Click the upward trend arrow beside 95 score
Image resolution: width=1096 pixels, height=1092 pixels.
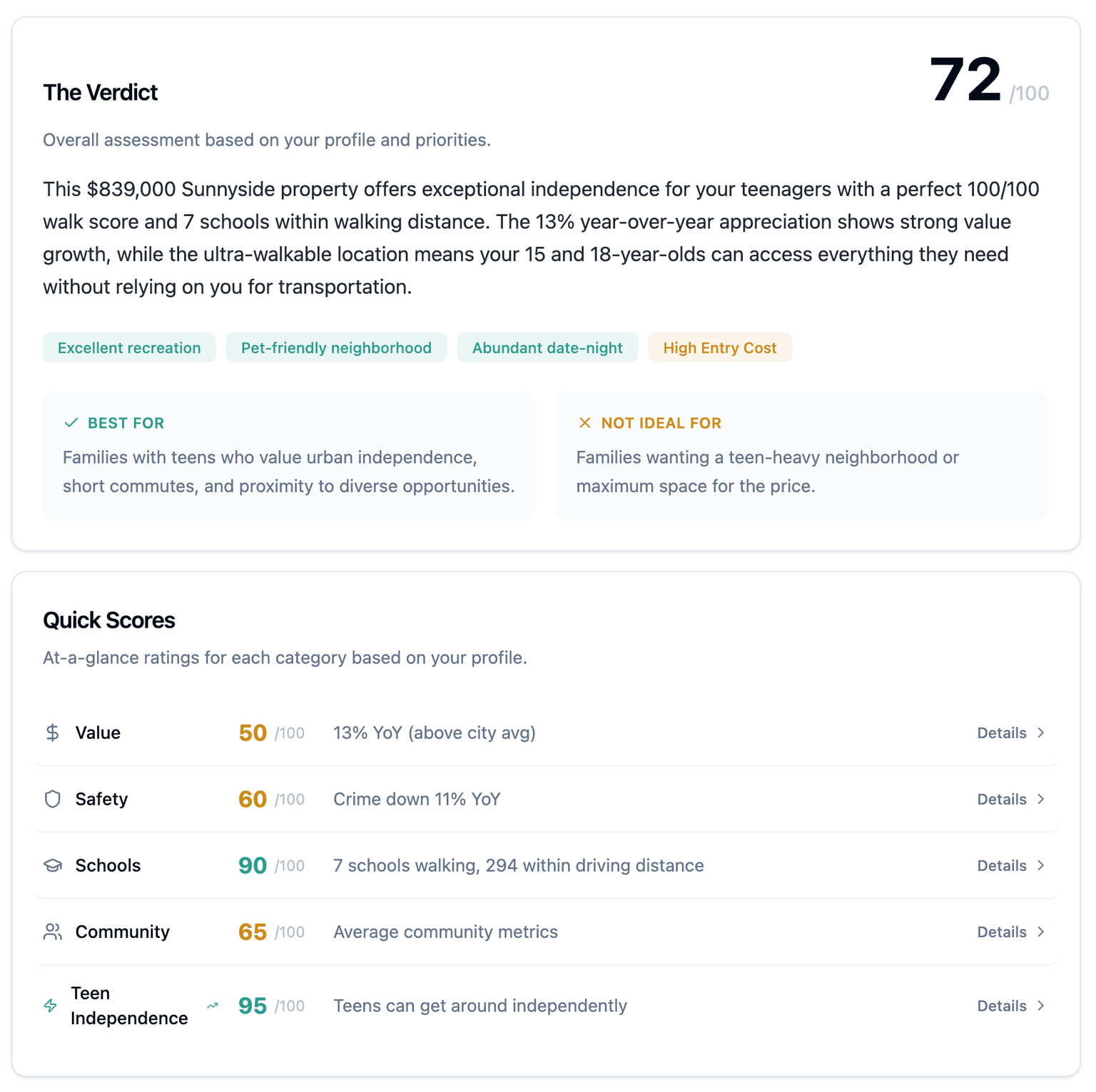click(x=212, y=1006)
